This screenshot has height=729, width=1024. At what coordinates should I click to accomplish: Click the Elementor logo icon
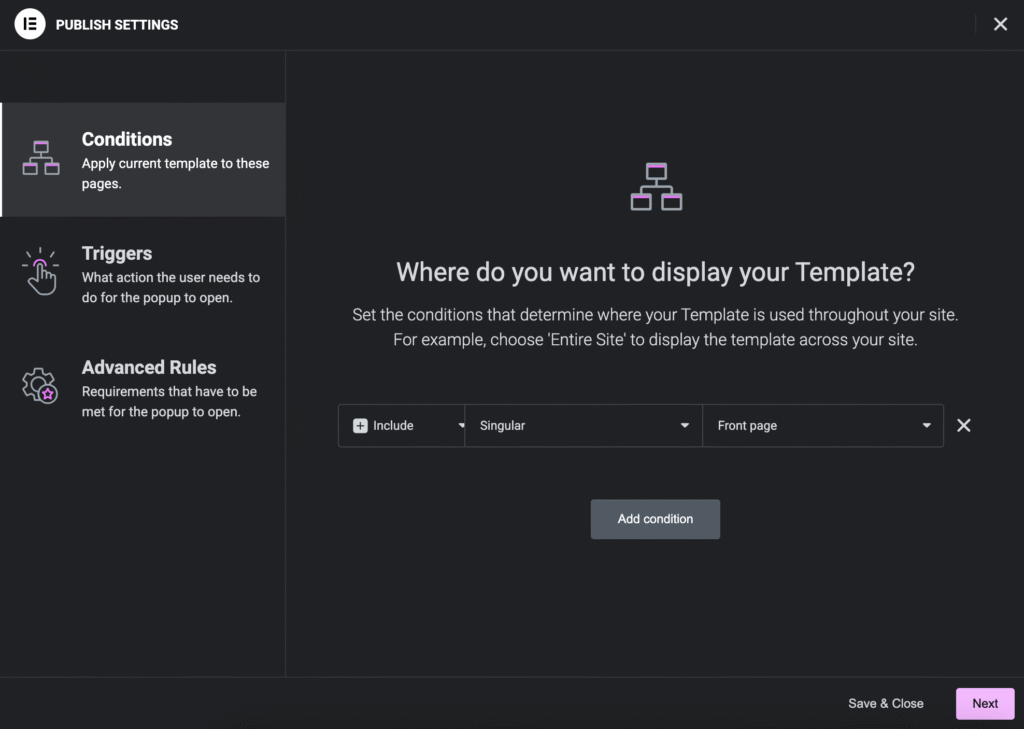pyautogui.click(x=30, y=24)
